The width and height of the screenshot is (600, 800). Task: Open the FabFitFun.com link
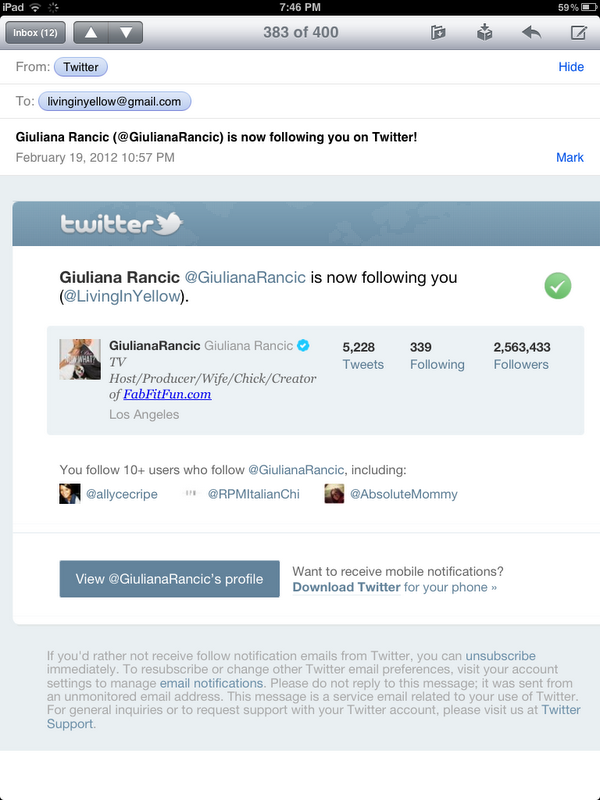click(167, 394)
